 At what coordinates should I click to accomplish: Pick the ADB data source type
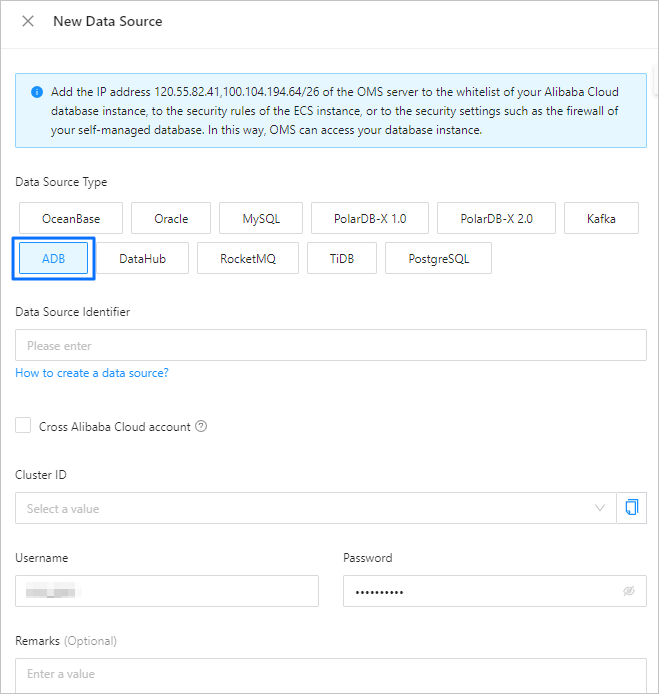53,258
